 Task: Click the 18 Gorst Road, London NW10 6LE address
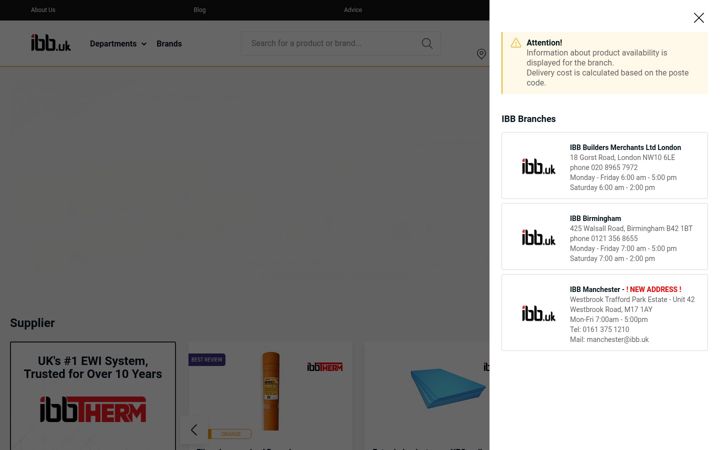(622, 158)
